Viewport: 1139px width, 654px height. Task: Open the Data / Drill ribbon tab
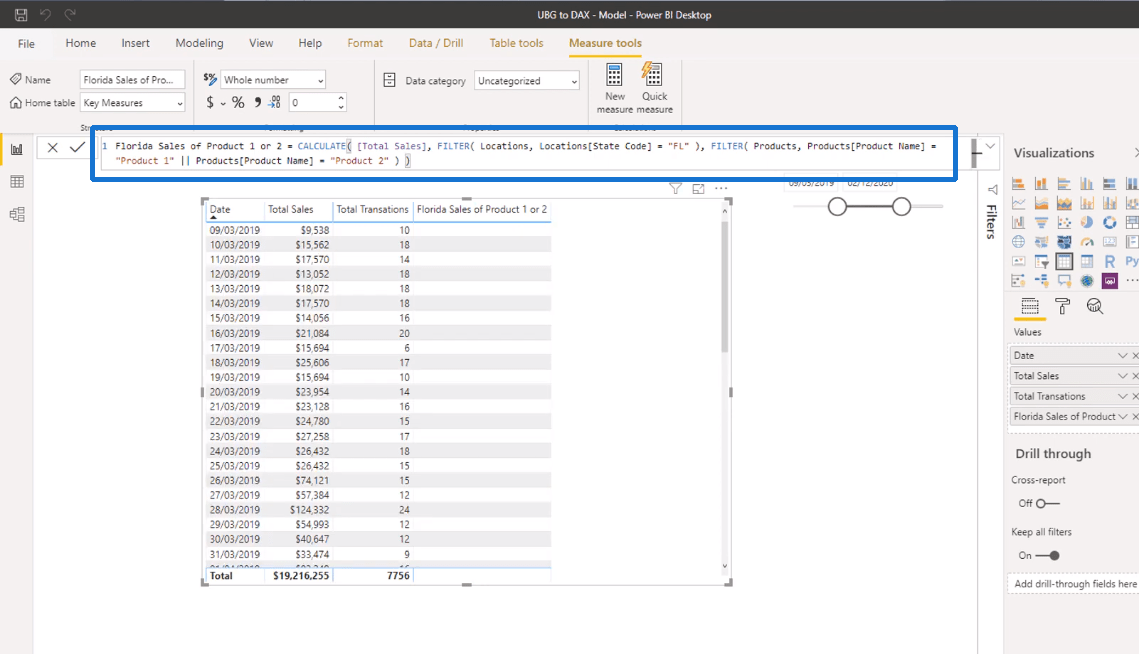[436, 44]
